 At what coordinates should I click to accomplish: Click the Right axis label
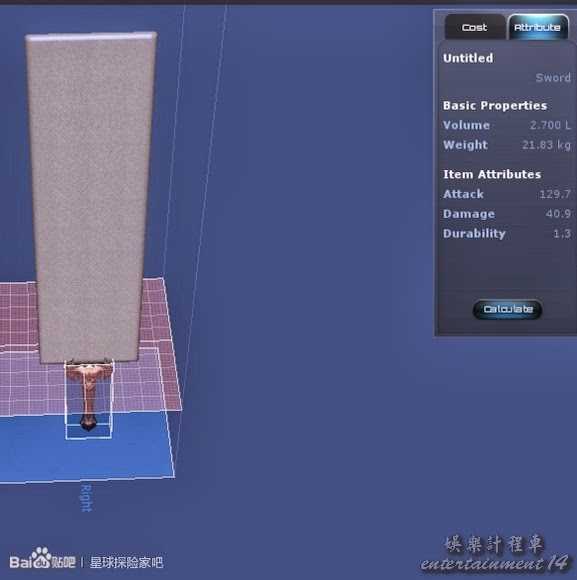pyautogui.click(x=86, y=499)
